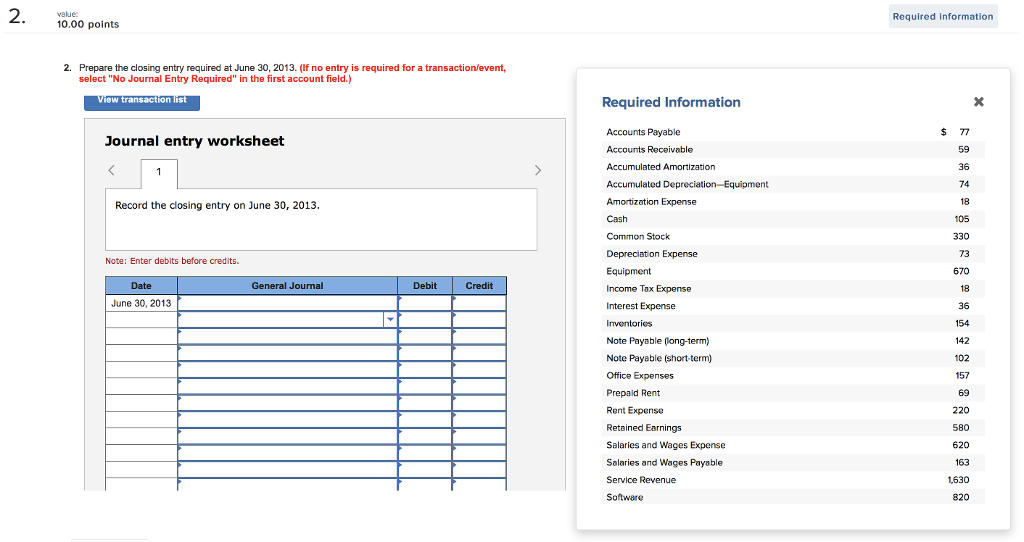Viewport: 1024px width, 542px height.
Task: Click the Equipment row label
Action: [629, 271]
